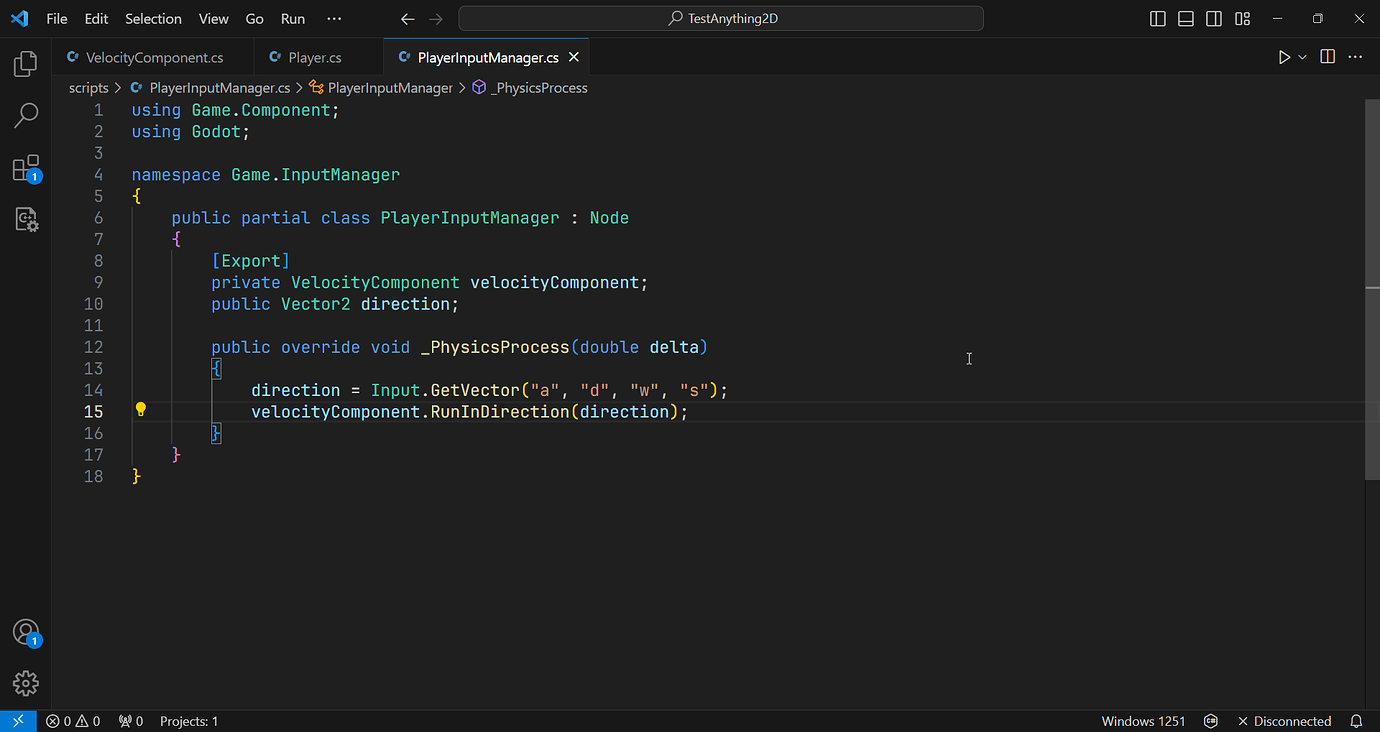
Task: Open the Customize Layout icon
Action: [1242, 19]
